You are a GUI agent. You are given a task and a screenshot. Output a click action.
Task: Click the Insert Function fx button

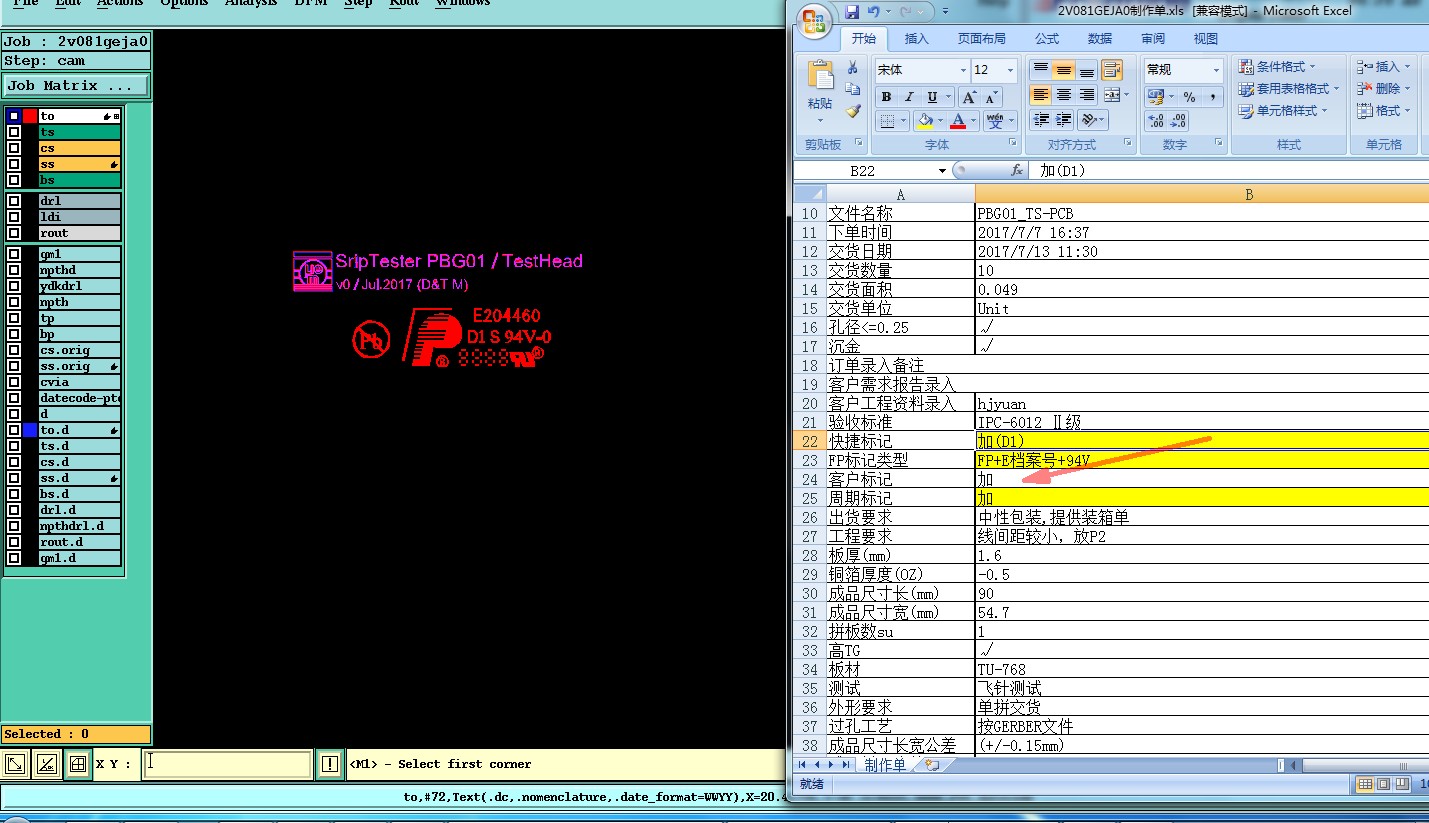click(x=1017, y=170)
